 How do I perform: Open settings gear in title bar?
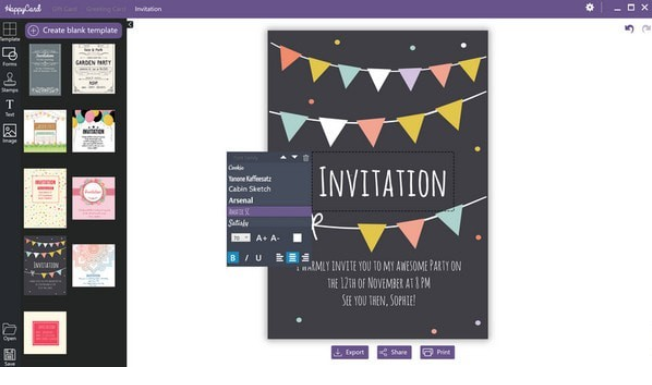pyautogui.click(x=590, y=7)
